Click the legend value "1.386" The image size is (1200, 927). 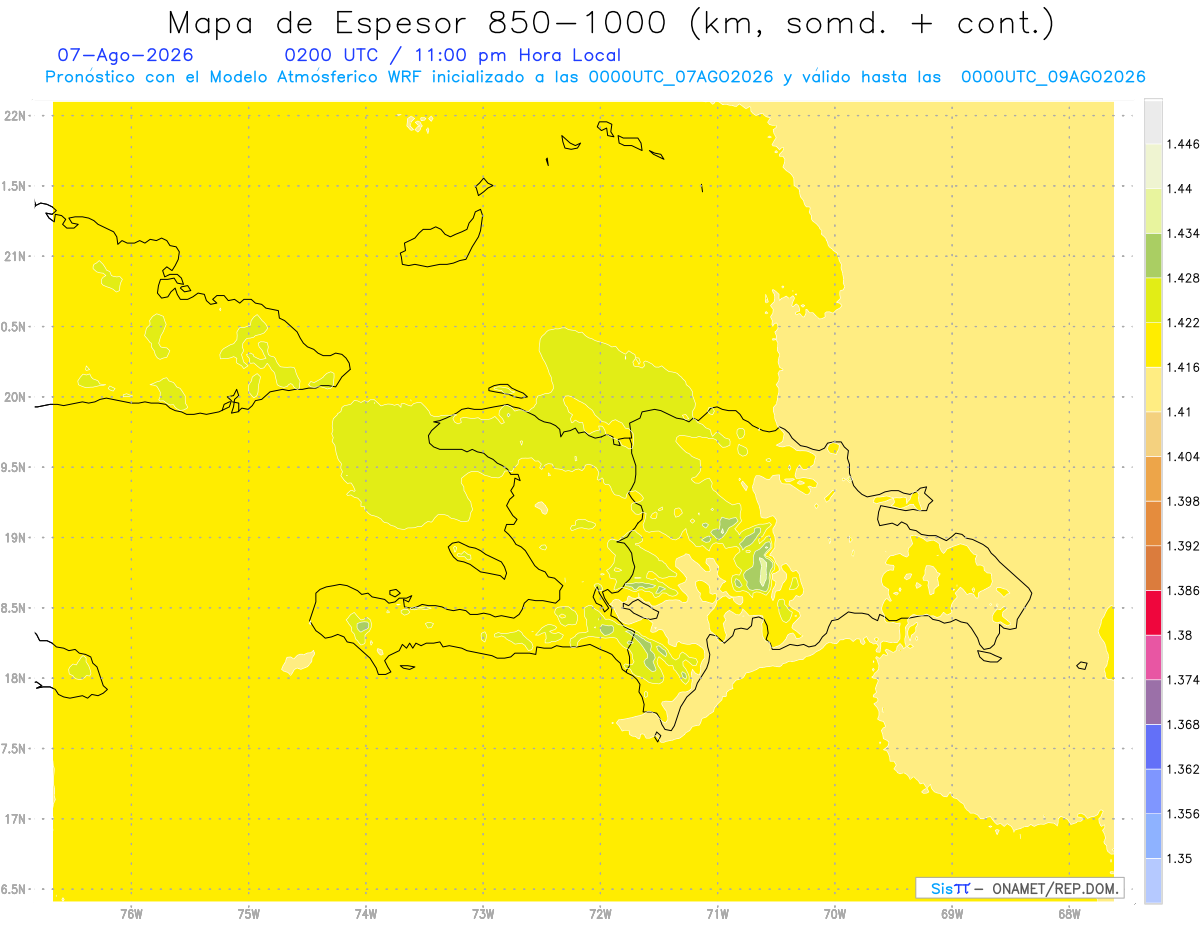[x=1184, y=590]
